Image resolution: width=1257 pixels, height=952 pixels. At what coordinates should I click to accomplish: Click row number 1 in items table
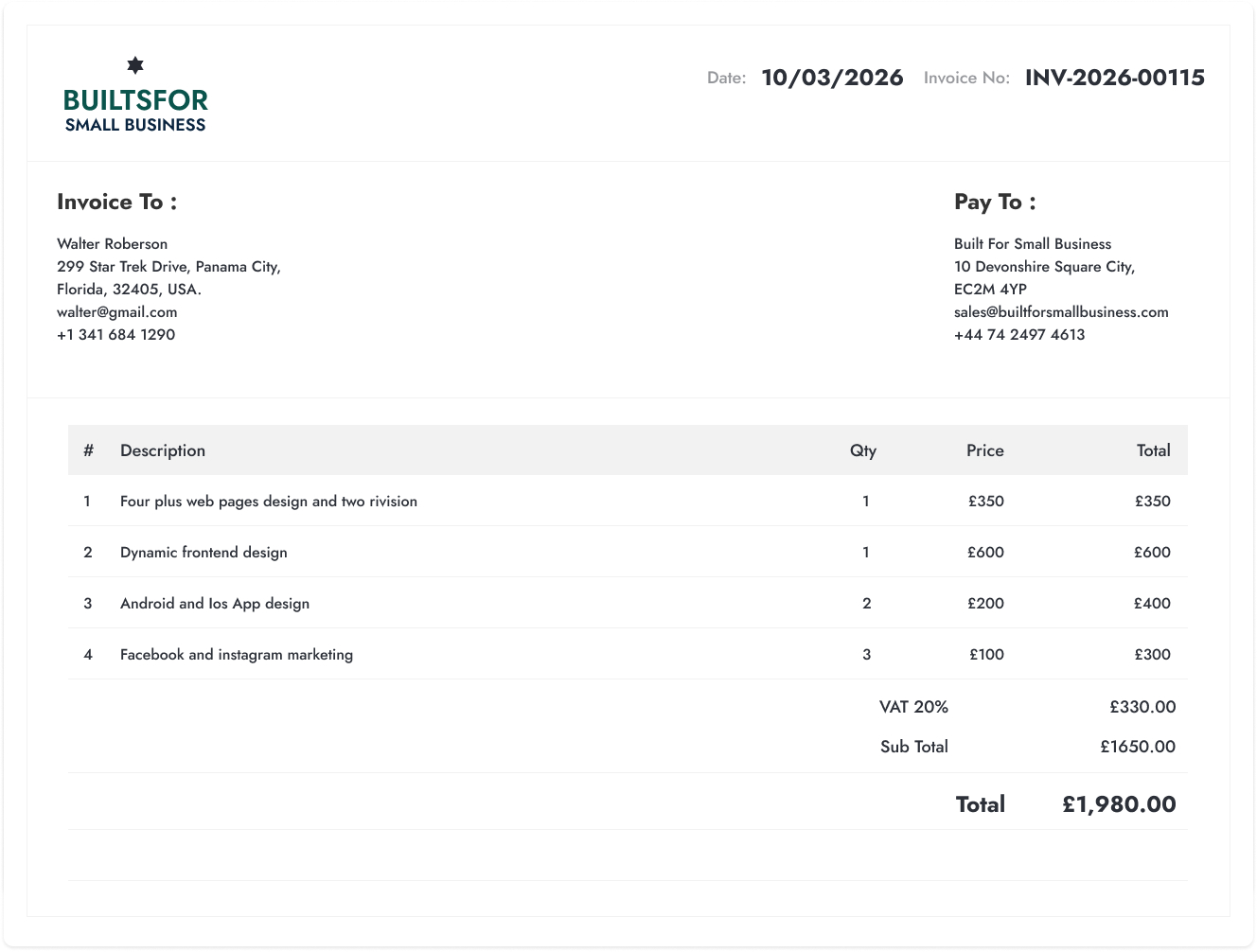tap(87, 502)
